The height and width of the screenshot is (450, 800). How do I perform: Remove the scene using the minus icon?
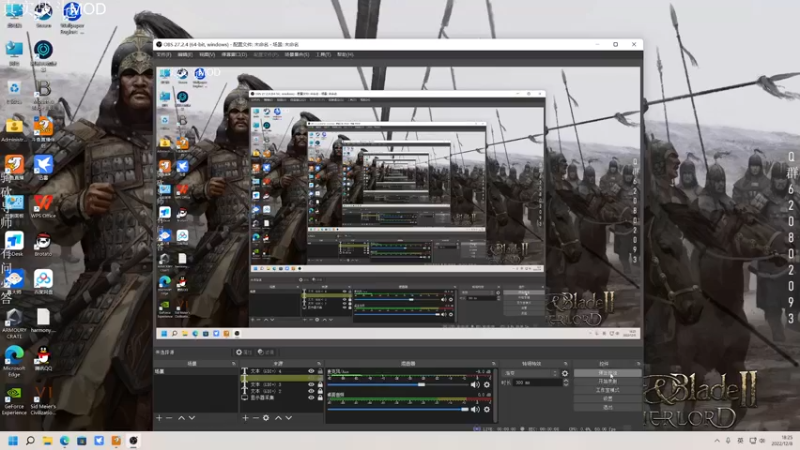(x=169, y=418)
